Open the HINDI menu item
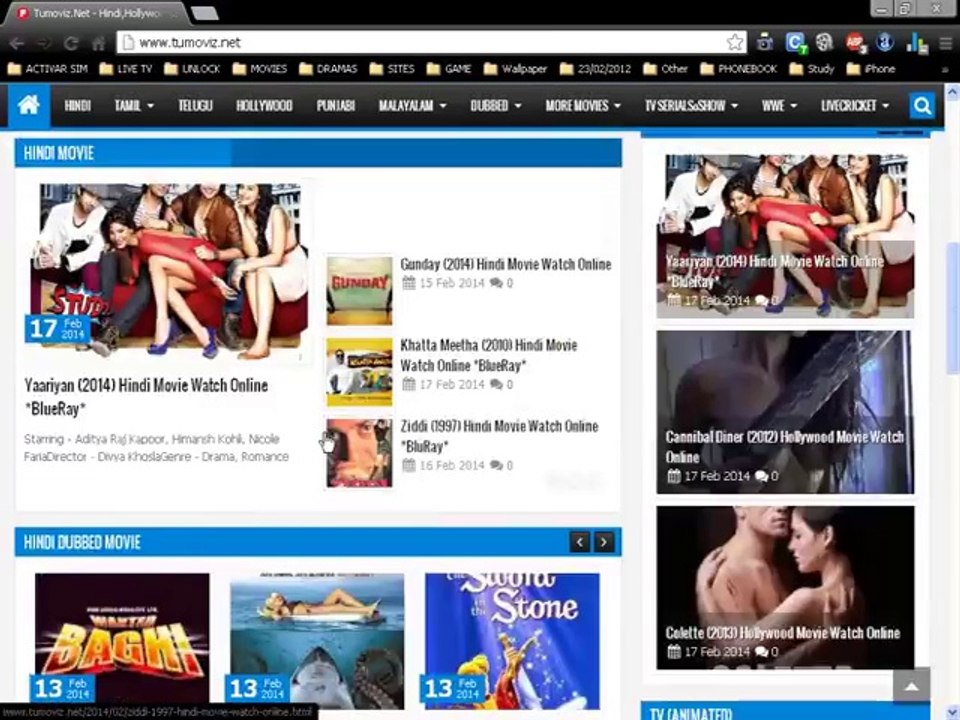This screenshot has width=960, height=720. click(78, 106)
